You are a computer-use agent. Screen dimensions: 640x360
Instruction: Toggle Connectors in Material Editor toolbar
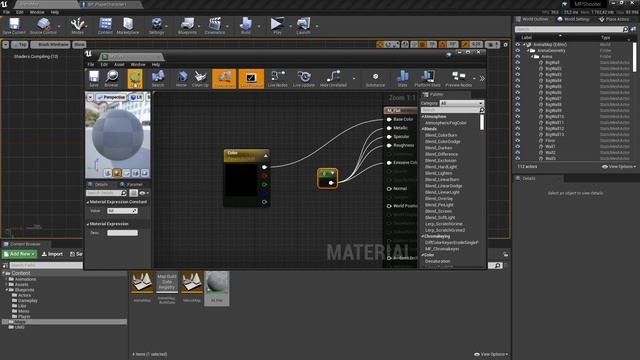click(x=224, y=78)
